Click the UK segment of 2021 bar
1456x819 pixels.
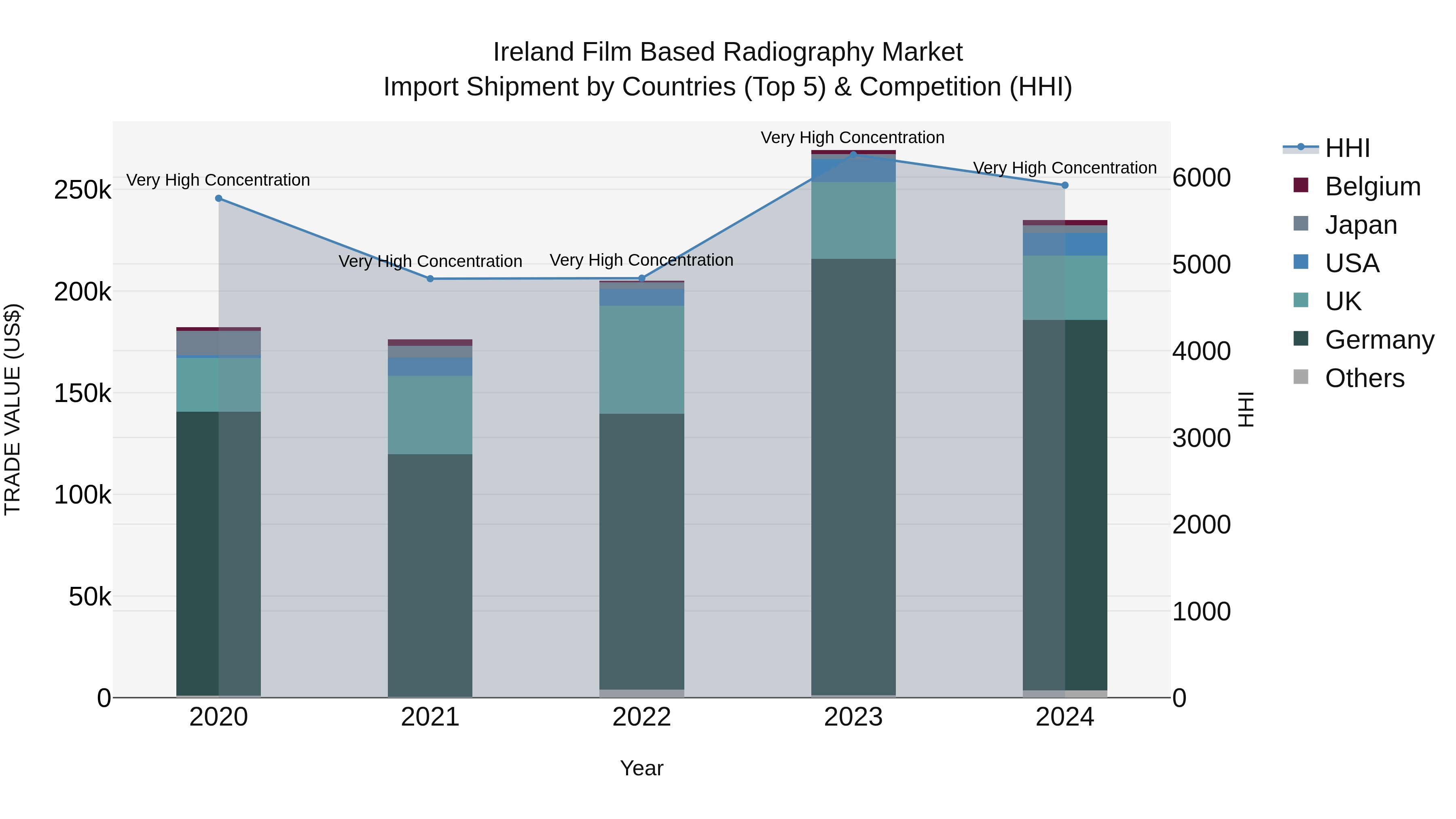coord(430,415)
